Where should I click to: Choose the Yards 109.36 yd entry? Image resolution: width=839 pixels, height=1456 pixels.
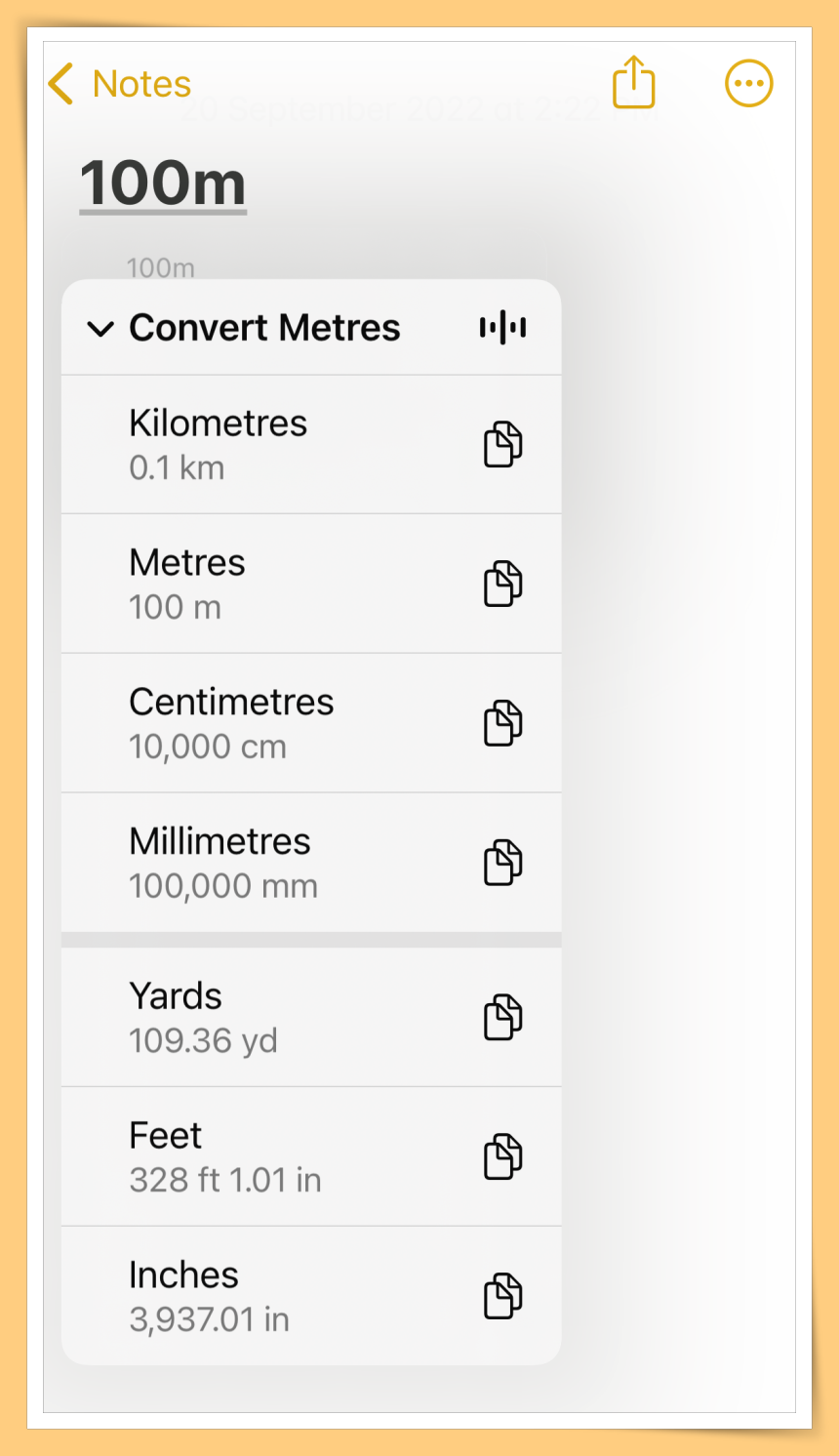[311, 1017]
